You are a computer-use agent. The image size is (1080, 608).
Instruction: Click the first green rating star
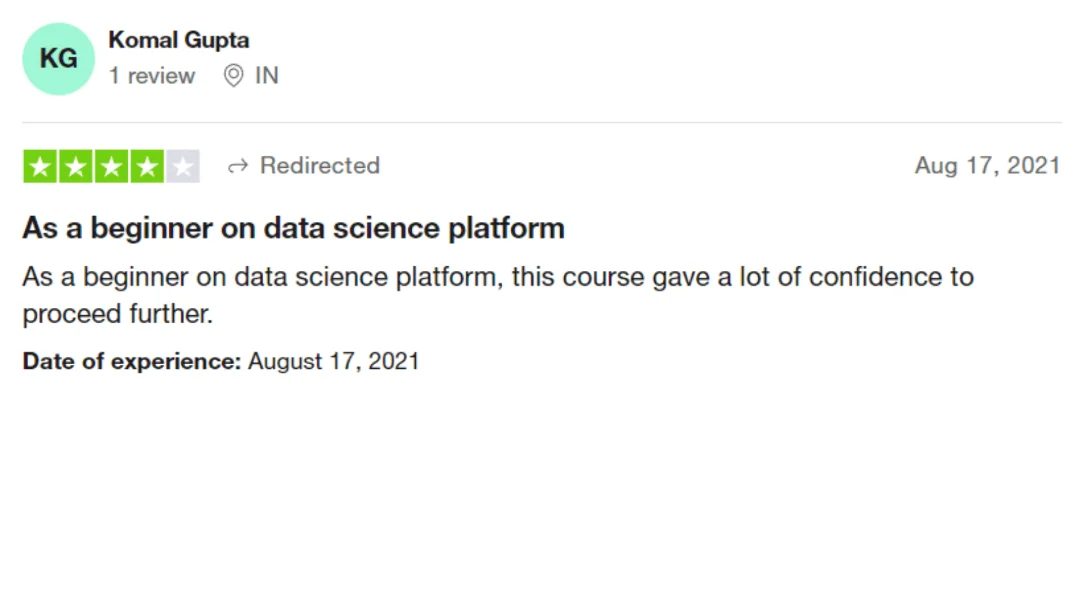(x=40, y=166)
